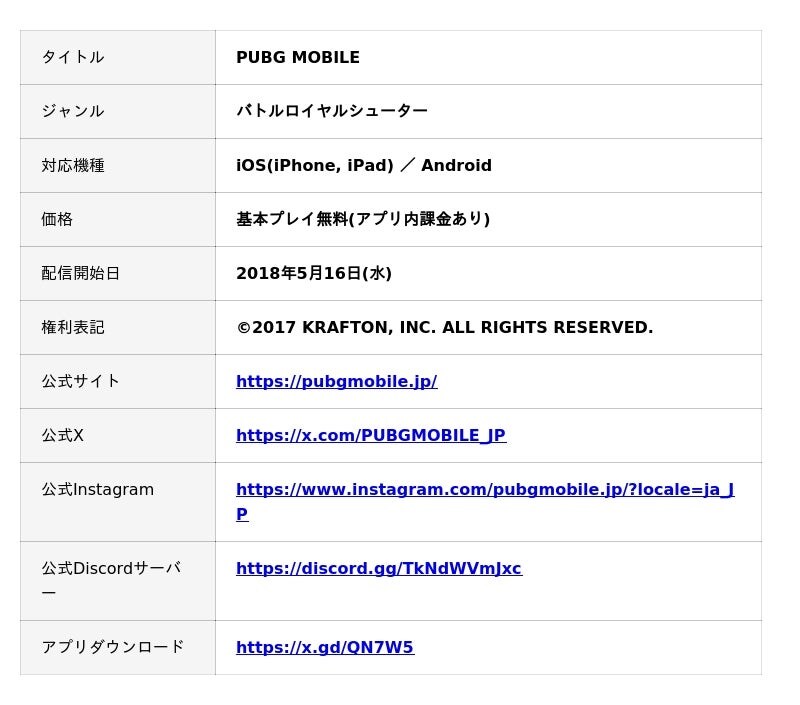This screenshot has width=800, height=705.
Task: Click the 公式サイト row label
Action: [80, 381]
